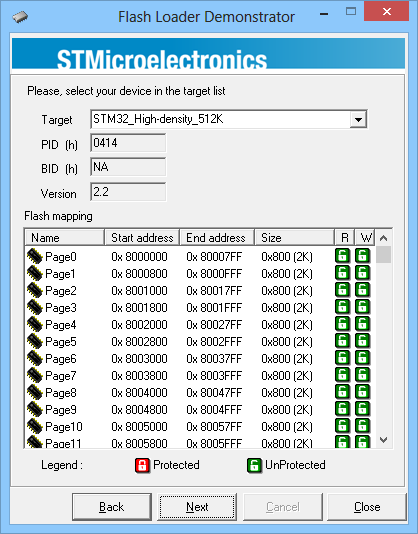Click the STM32_High-density_512K target combo box
The image size is (418, 534).
point(229,119)
